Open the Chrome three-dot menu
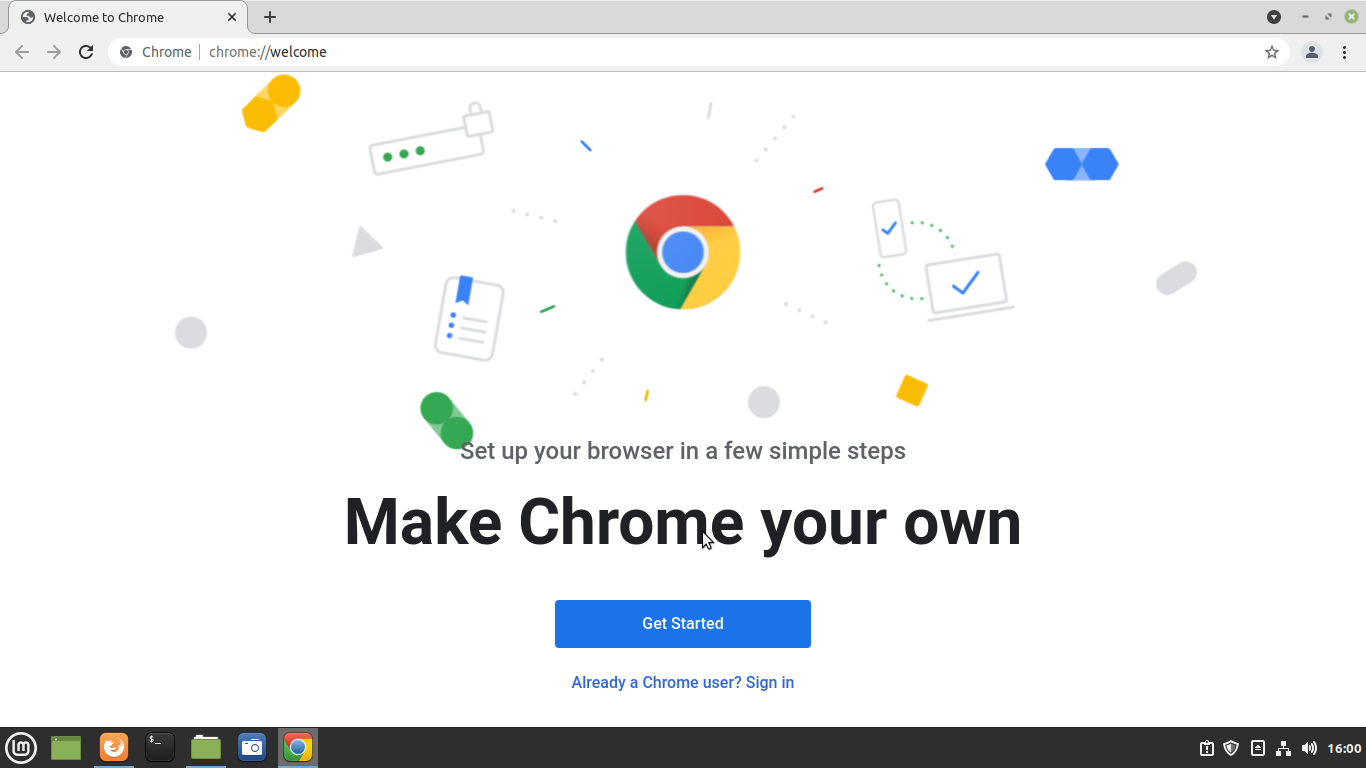 (1344, 51)
